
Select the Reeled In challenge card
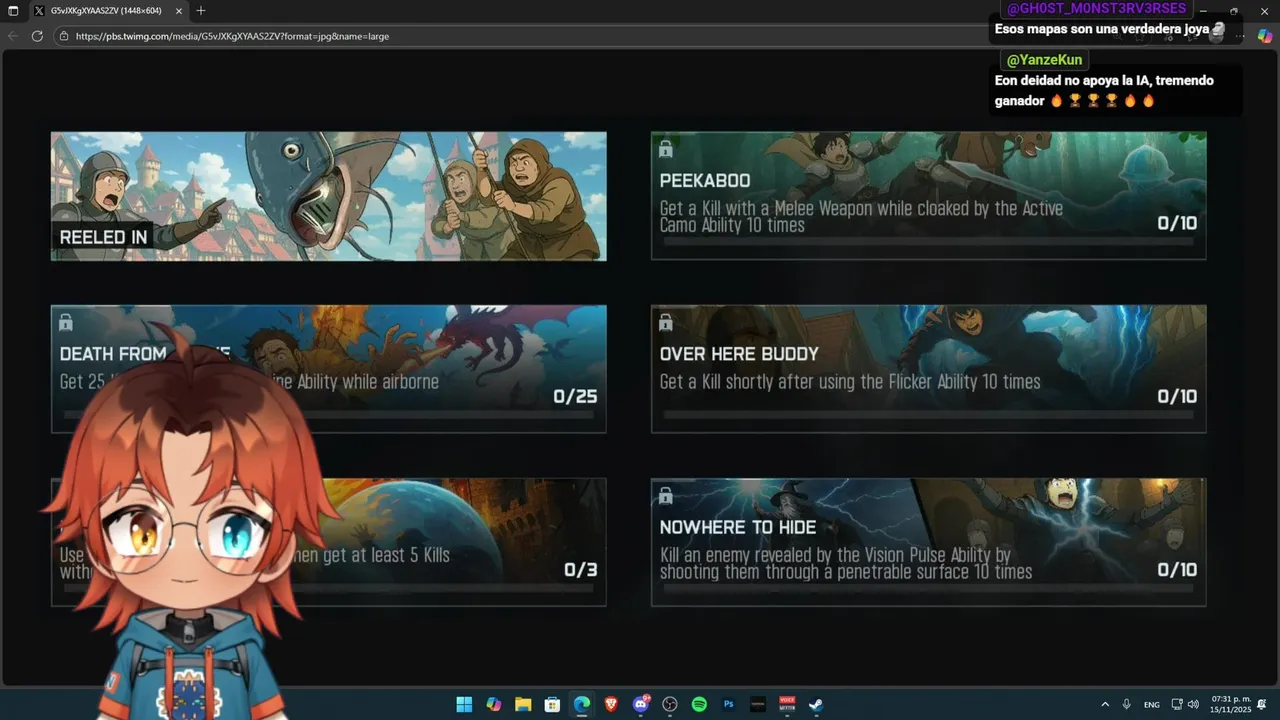pos(329,196)
